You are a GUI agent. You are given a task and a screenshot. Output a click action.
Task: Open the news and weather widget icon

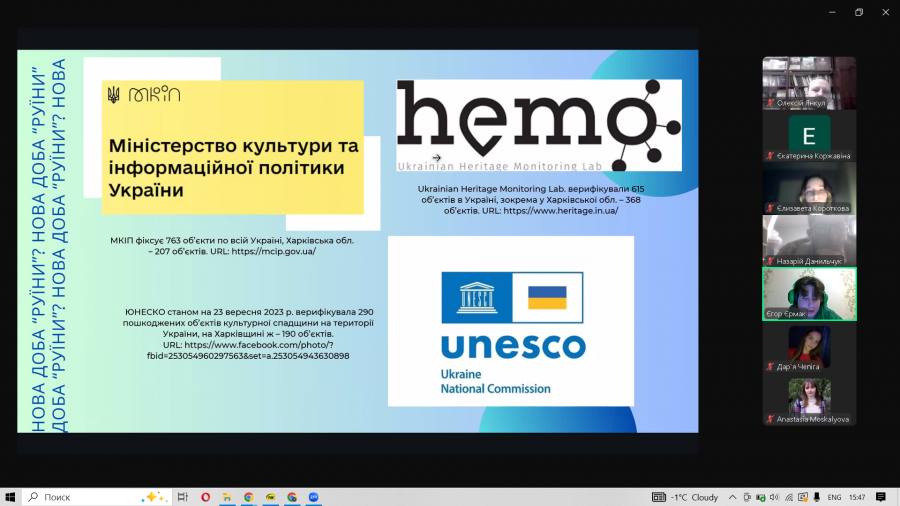coord(659,497)
